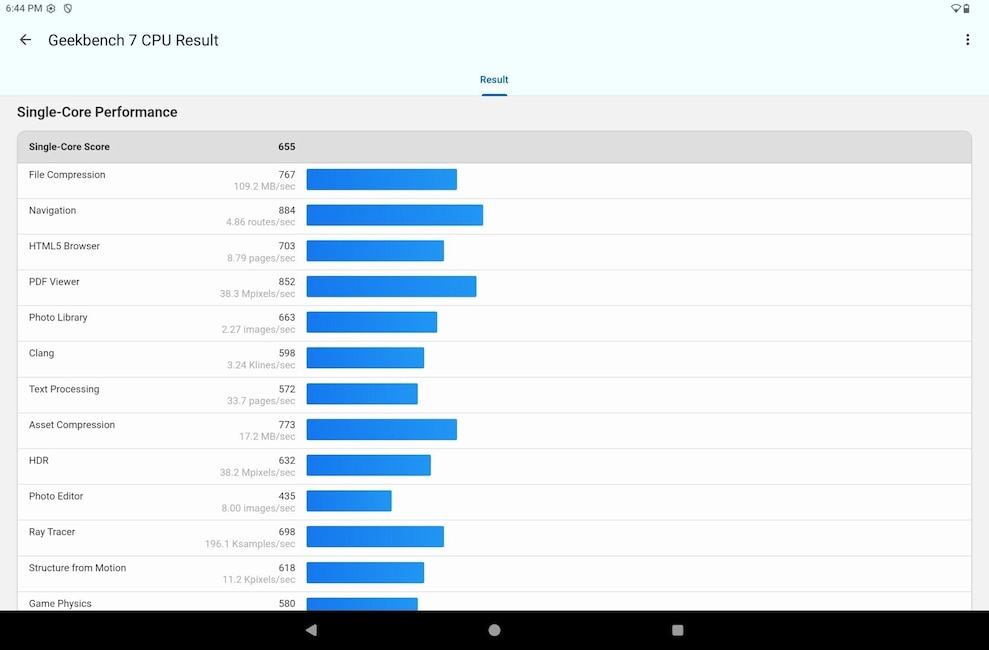Click the Geekbench 7 CPU Result title
This screenshot has height=650, width=989.
[133, 40]
